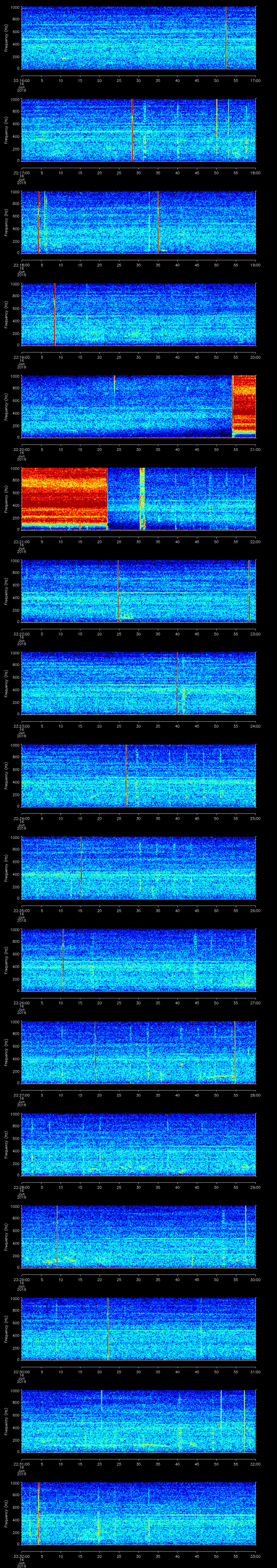Viewport: 277px width, 1568px height.
Task: Click Frequency (Hz) axis label of 22:20:00 panel
Action: coord(6,407)
